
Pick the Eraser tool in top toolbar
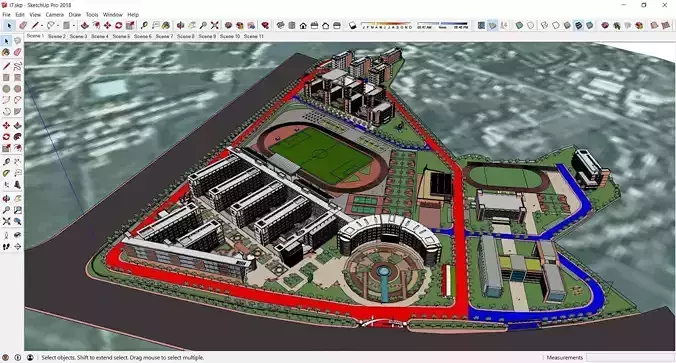pyautogui.click(x=23, y=25)
